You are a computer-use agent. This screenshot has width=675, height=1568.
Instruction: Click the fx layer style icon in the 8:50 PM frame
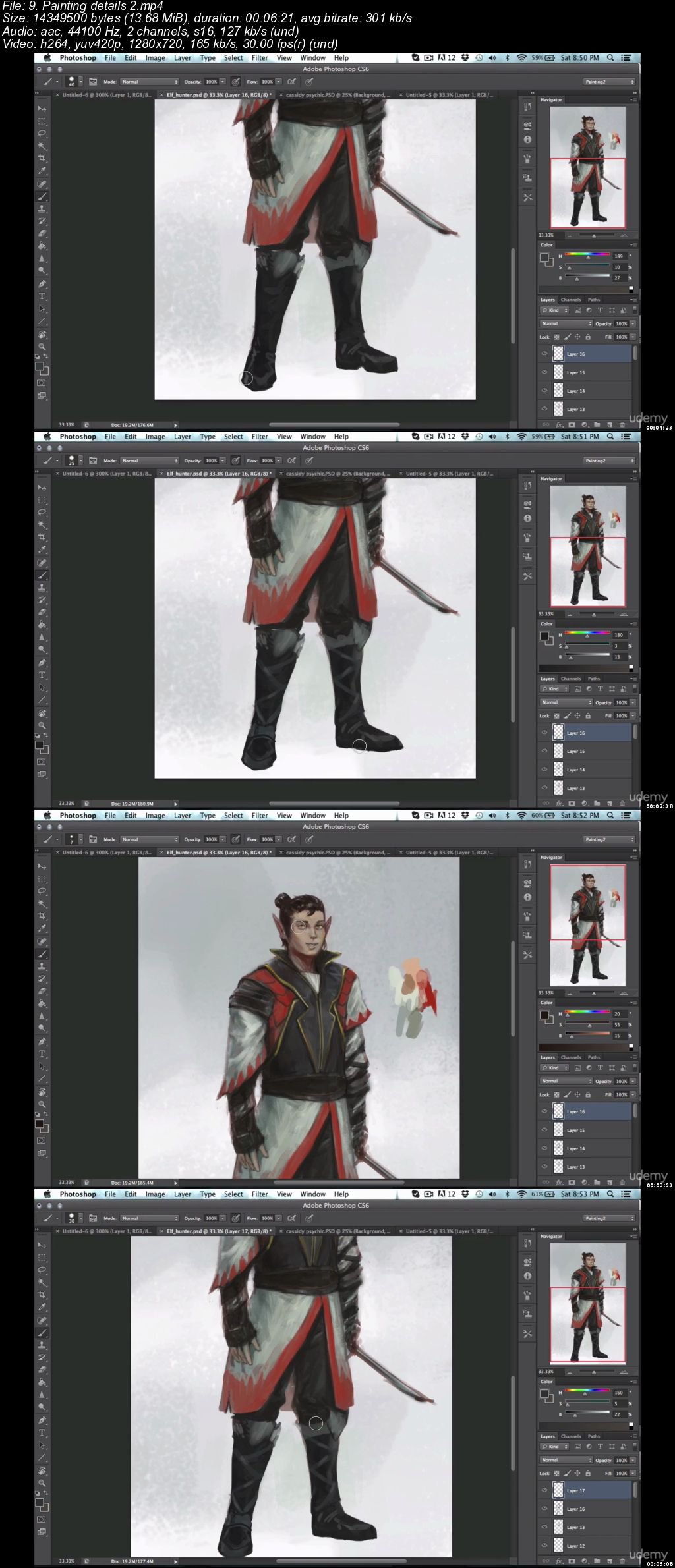(x=560, y=425)
